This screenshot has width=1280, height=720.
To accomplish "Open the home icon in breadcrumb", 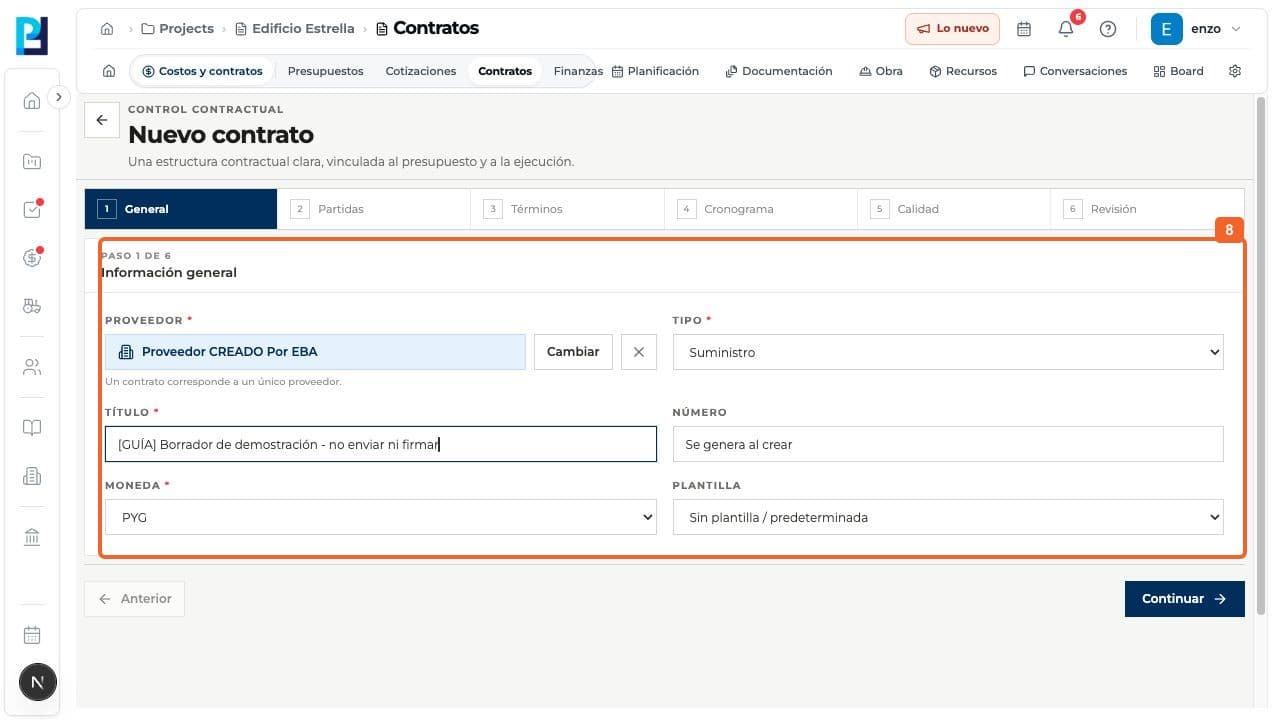I will [x=107, y=29].
